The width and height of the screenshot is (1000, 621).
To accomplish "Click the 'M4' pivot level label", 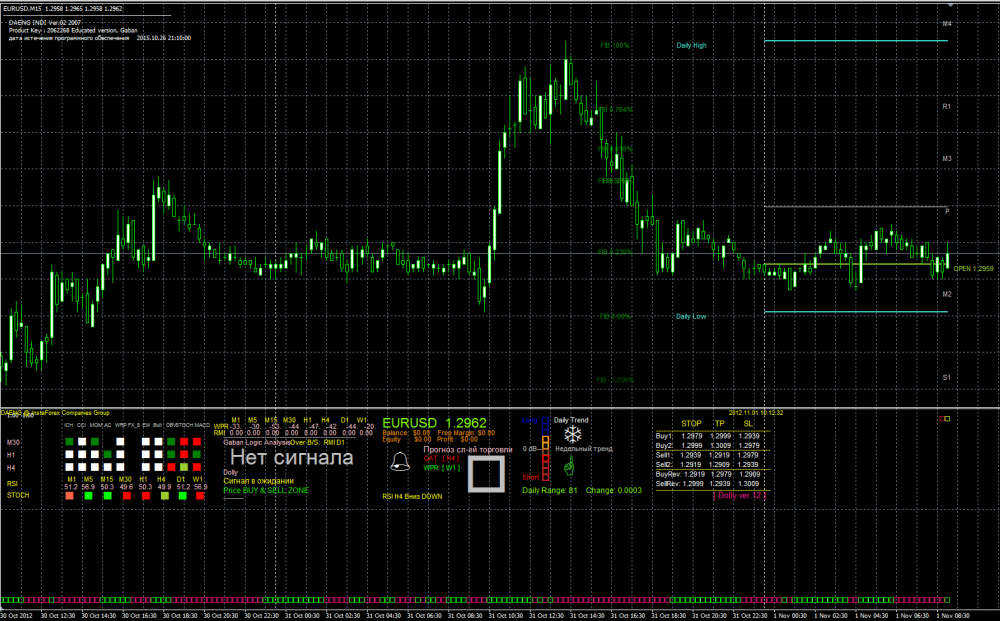I will pyautogui.click(x=947, y=24).
